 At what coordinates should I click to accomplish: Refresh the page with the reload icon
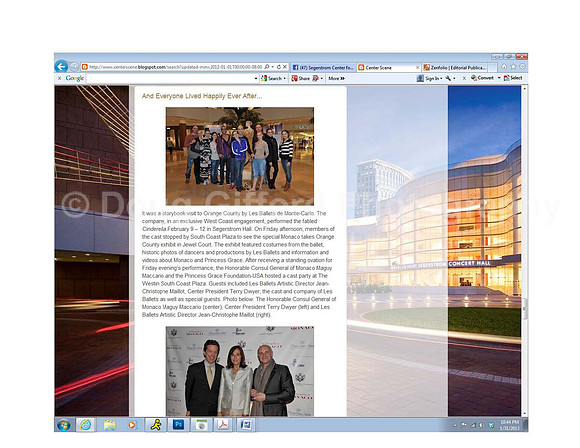pyautogui.click(x=279, y=67)
